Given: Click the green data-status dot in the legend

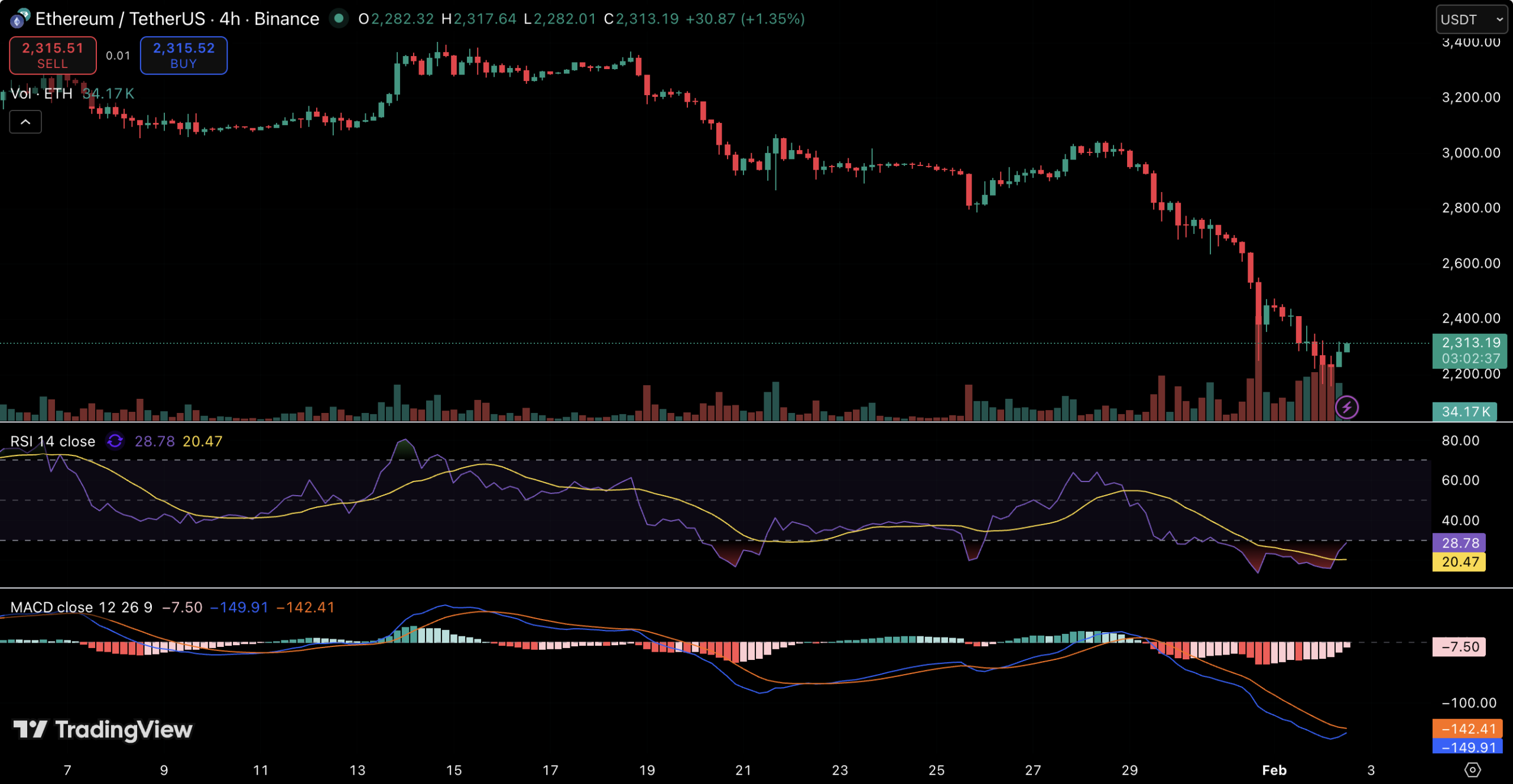Looking at the screenshot, I should pos(339,18).
